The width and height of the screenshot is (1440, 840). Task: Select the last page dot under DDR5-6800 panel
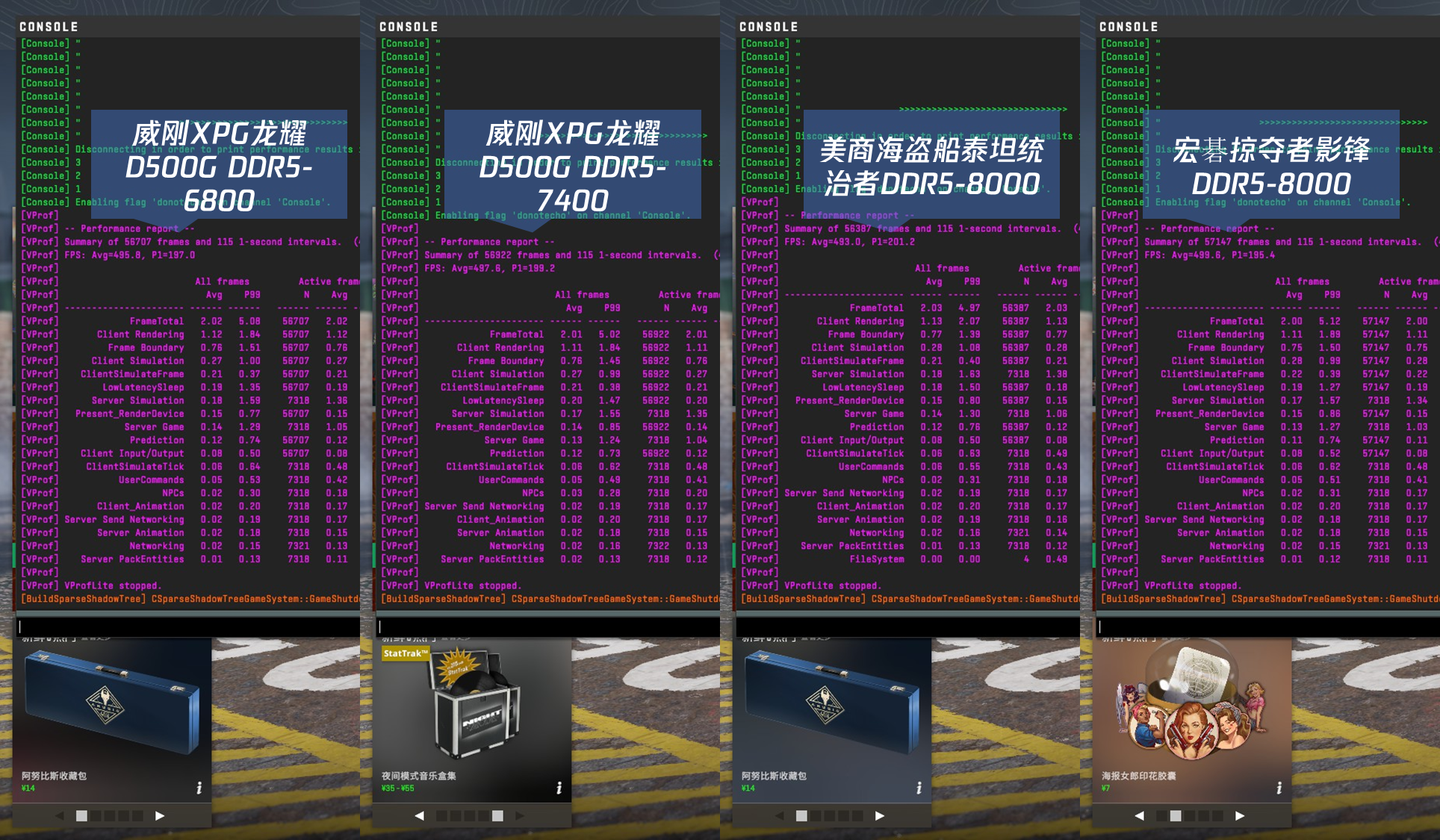[137, 815]
